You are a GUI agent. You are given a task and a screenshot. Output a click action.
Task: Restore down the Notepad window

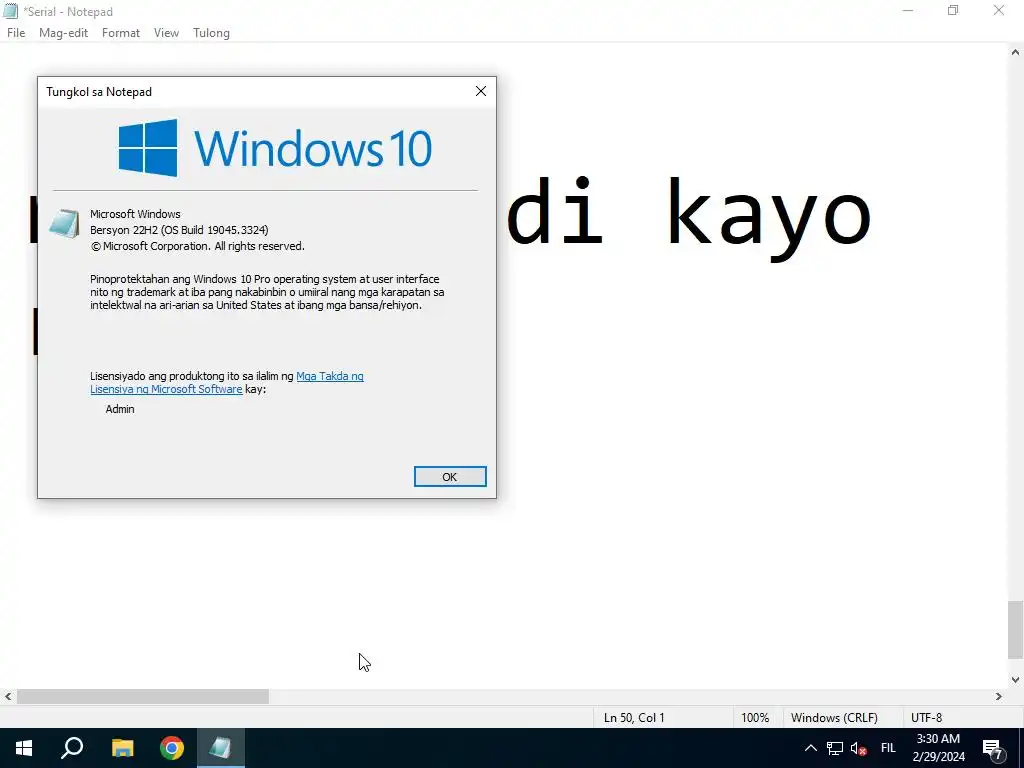pos(953,11)
